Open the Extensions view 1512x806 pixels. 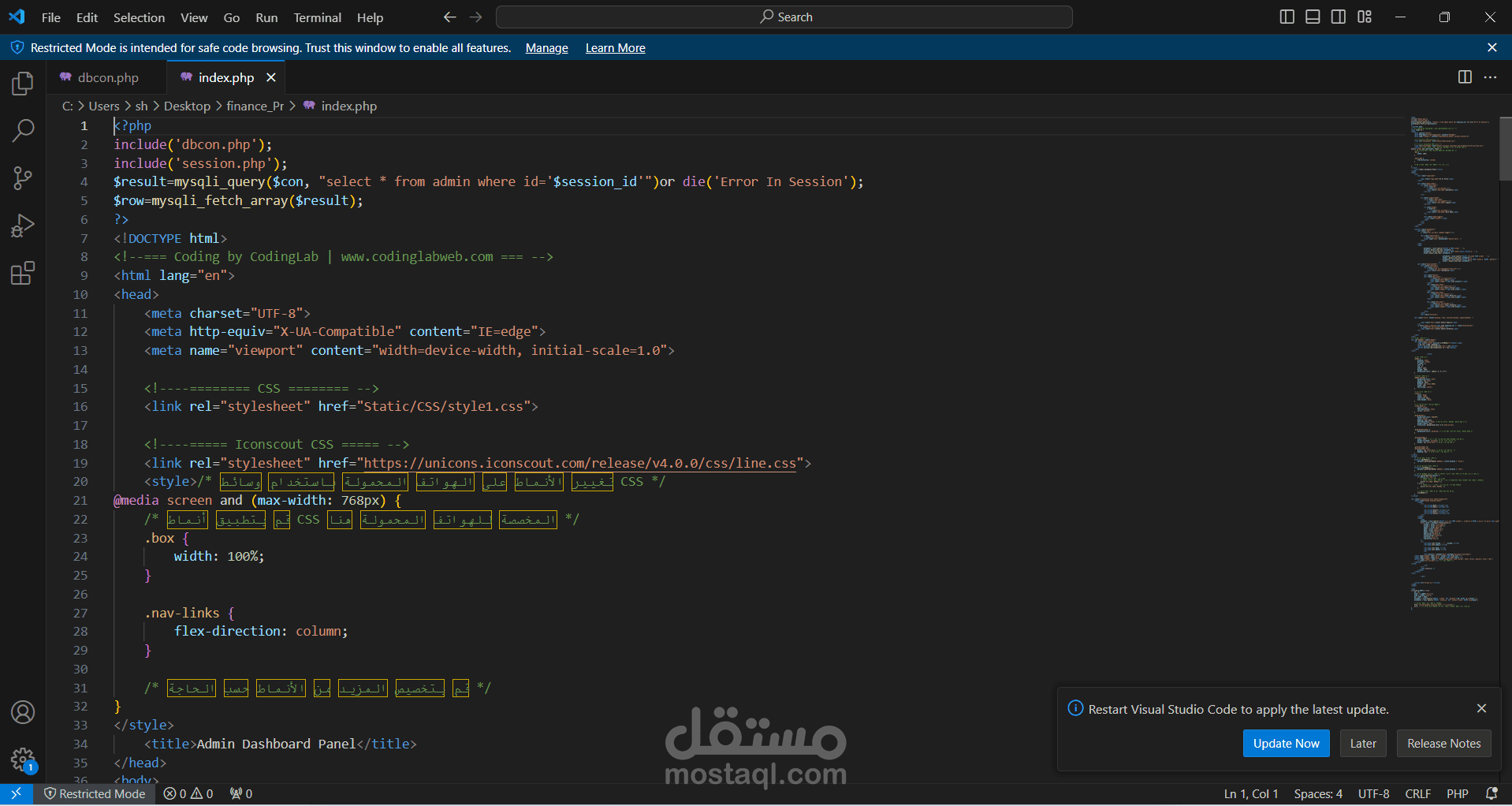click(x=23, y=274)
